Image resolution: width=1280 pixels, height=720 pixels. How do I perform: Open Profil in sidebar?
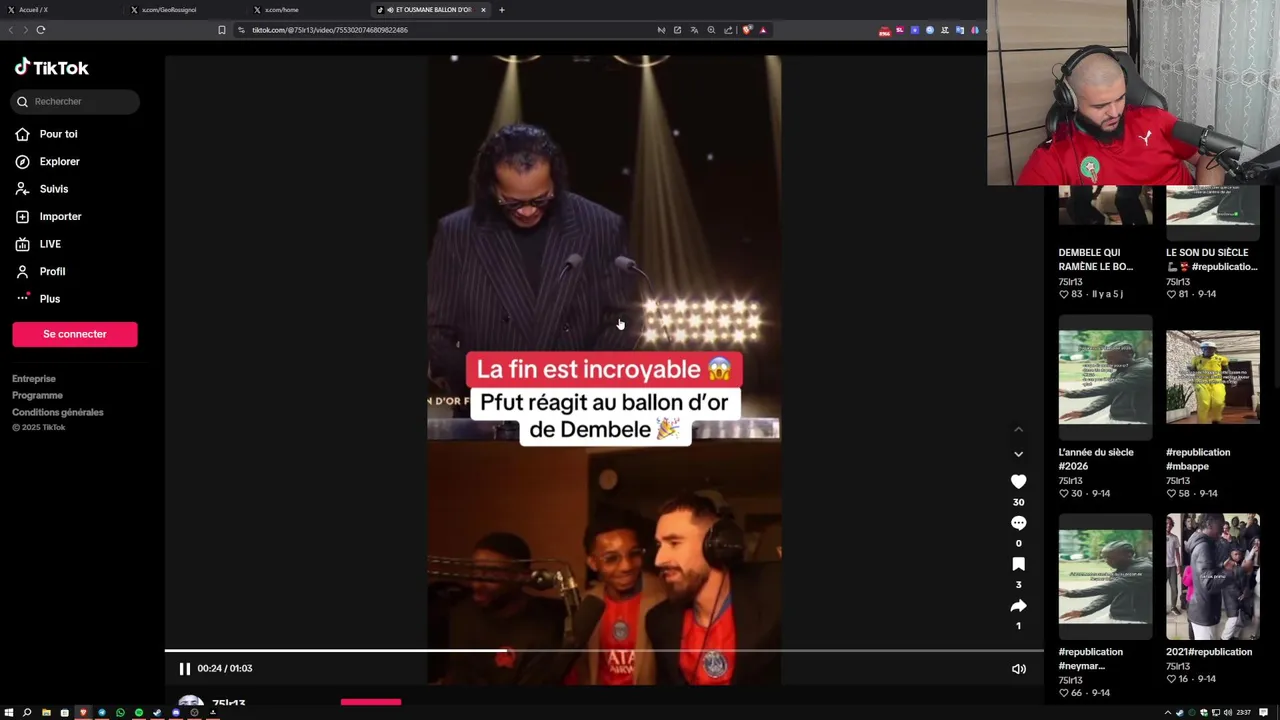click(x=40, y=271)
